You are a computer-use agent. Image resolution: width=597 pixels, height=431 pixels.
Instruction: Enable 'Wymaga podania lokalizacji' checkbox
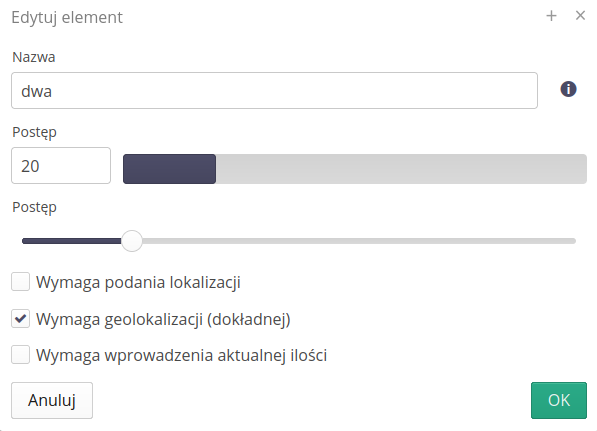(21, 282)
